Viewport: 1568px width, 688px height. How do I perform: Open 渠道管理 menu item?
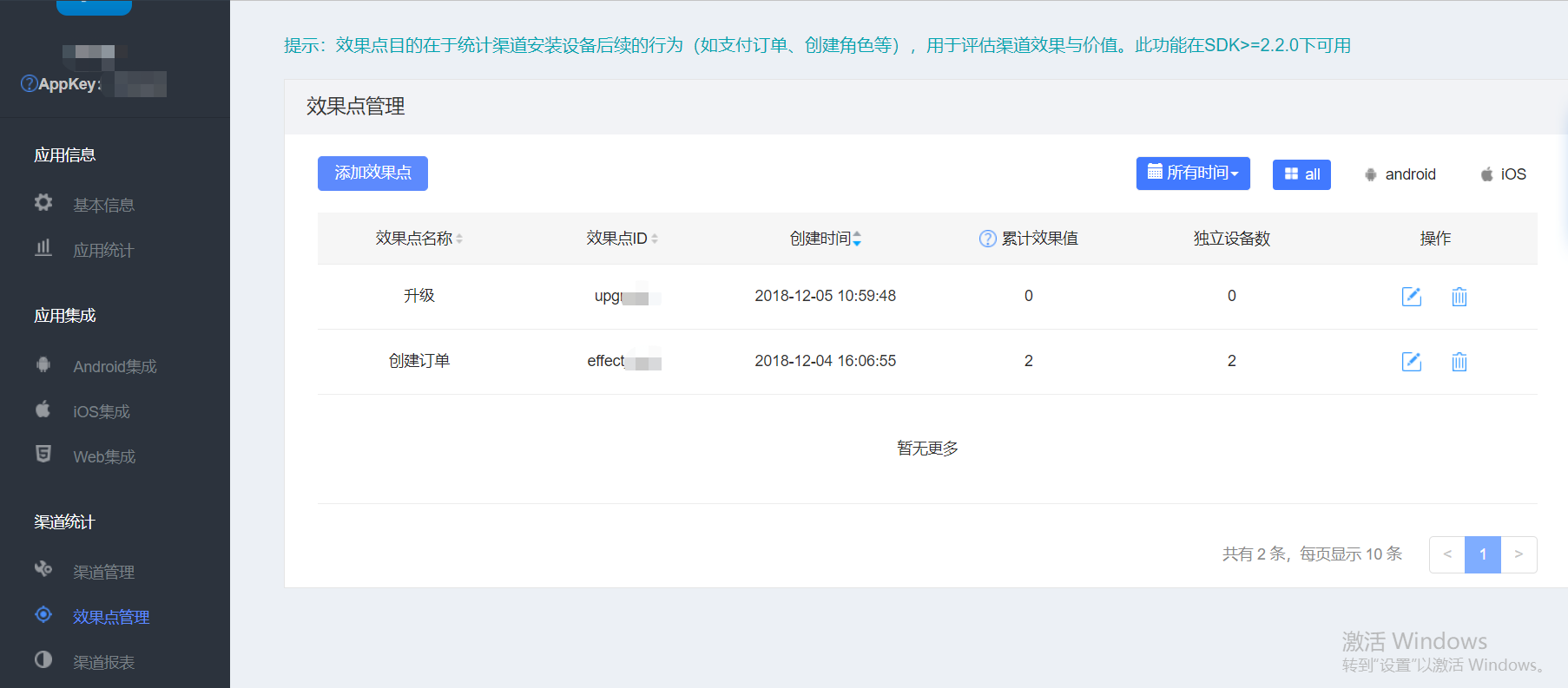tap(104, 573)
